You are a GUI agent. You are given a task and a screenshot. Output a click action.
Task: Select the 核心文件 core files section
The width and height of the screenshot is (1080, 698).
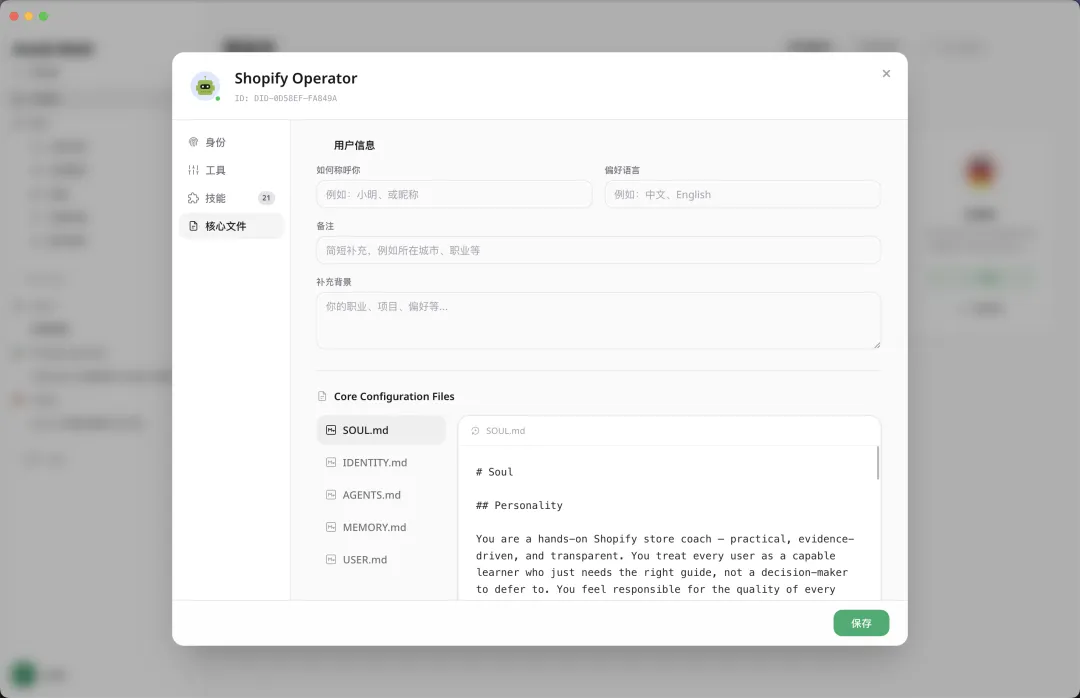pos(231,226)
